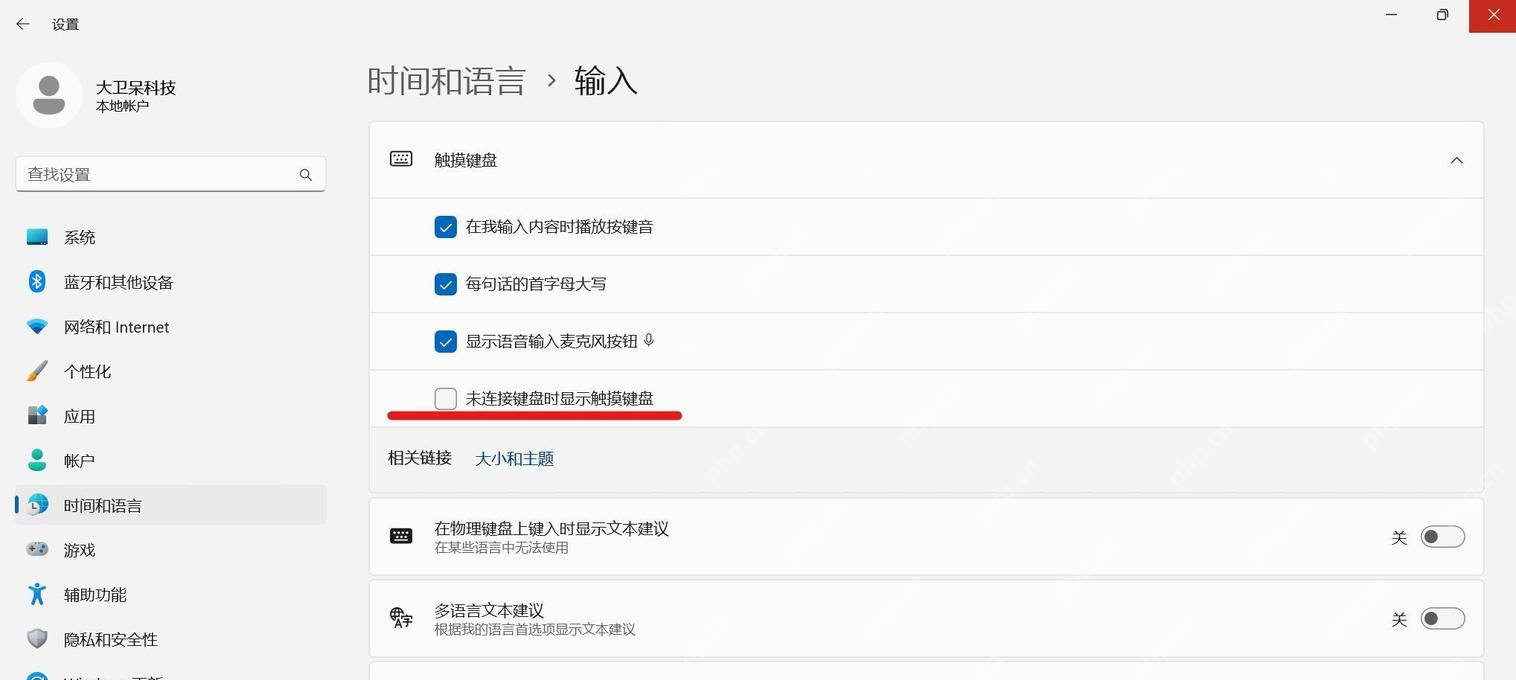Click the 根据我的语言首选项显示文本建议 subtitle
The width and height of the screenshot is (1516, 680).
(x=535, y=630)
